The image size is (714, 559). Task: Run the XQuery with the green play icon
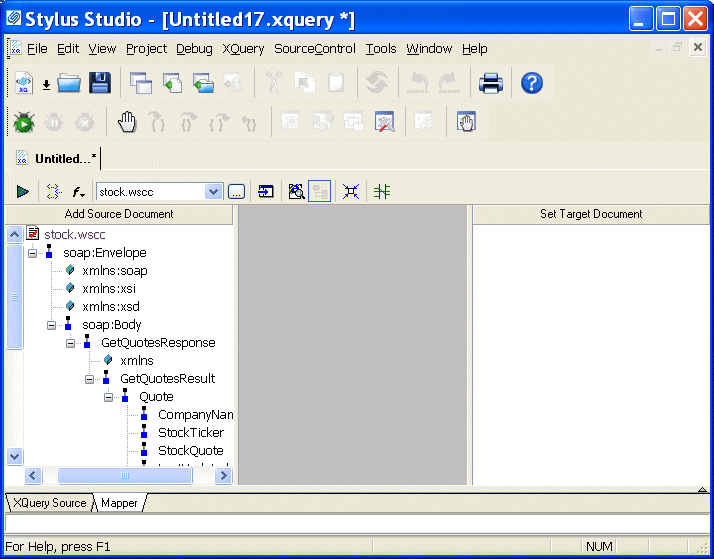22,191
